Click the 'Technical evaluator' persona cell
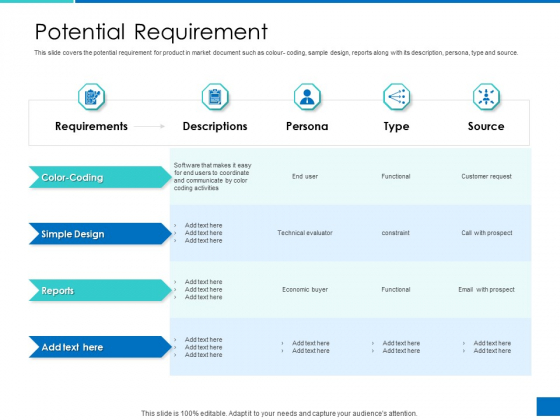Screen dimensions: 560x420 [305, 233]
